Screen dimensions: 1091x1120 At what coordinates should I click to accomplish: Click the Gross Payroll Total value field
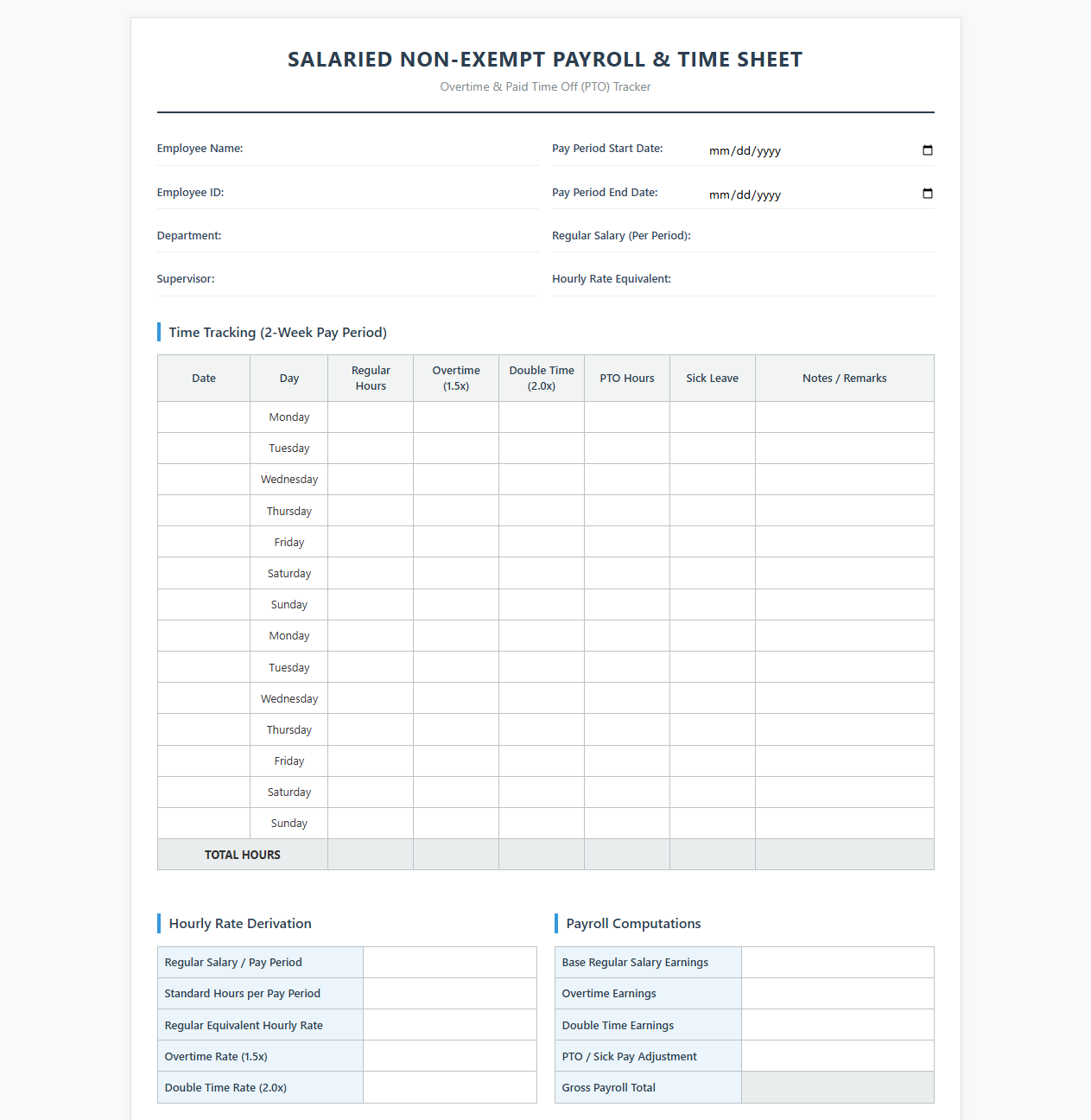838,1087
